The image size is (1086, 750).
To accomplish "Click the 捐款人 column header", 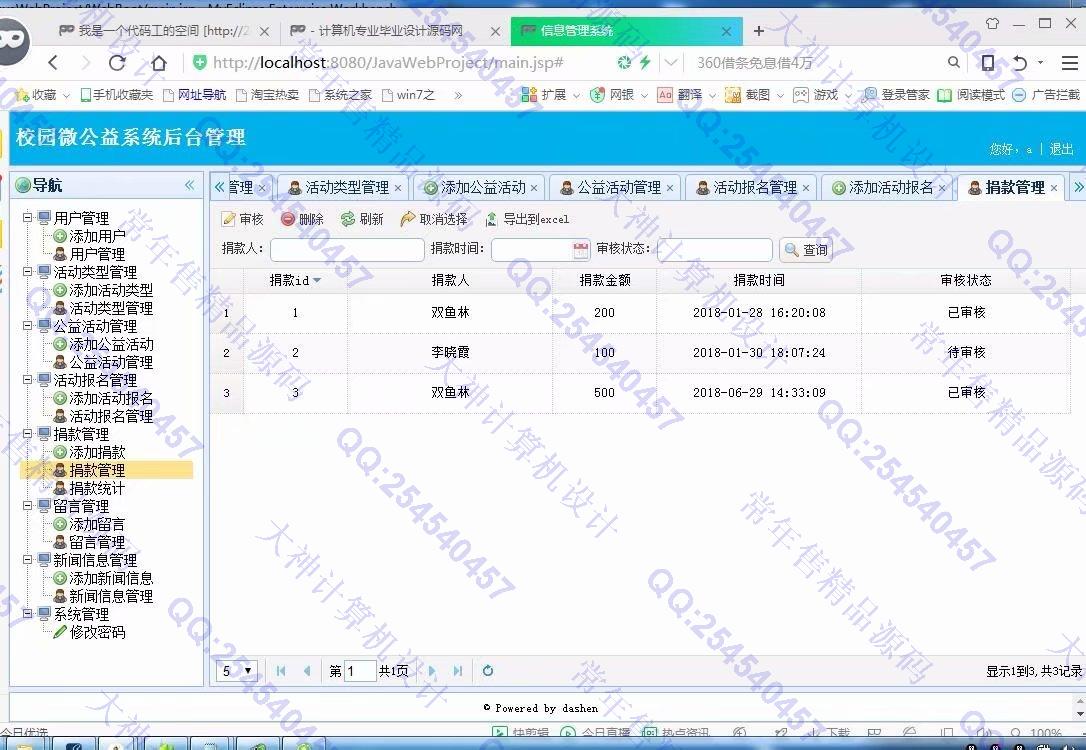I will 450,280.
